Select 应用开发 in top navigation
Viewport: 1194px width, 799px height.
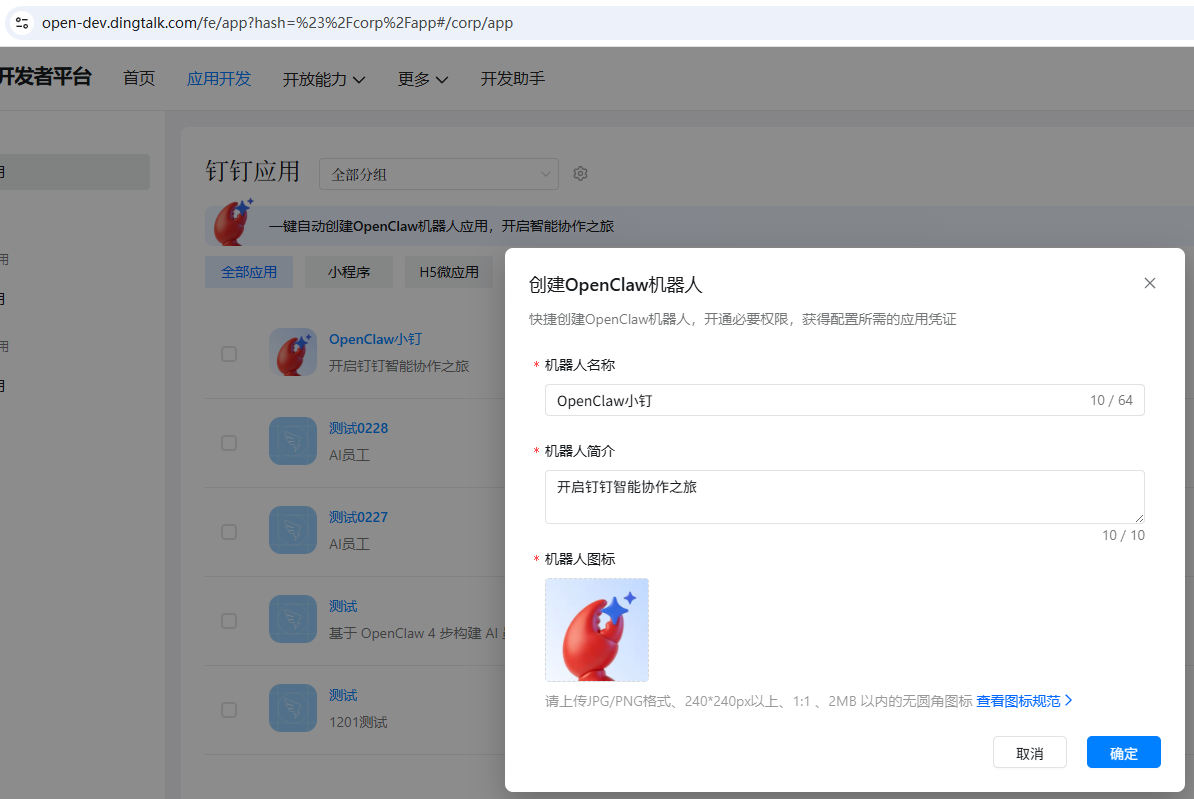point(219,78)
